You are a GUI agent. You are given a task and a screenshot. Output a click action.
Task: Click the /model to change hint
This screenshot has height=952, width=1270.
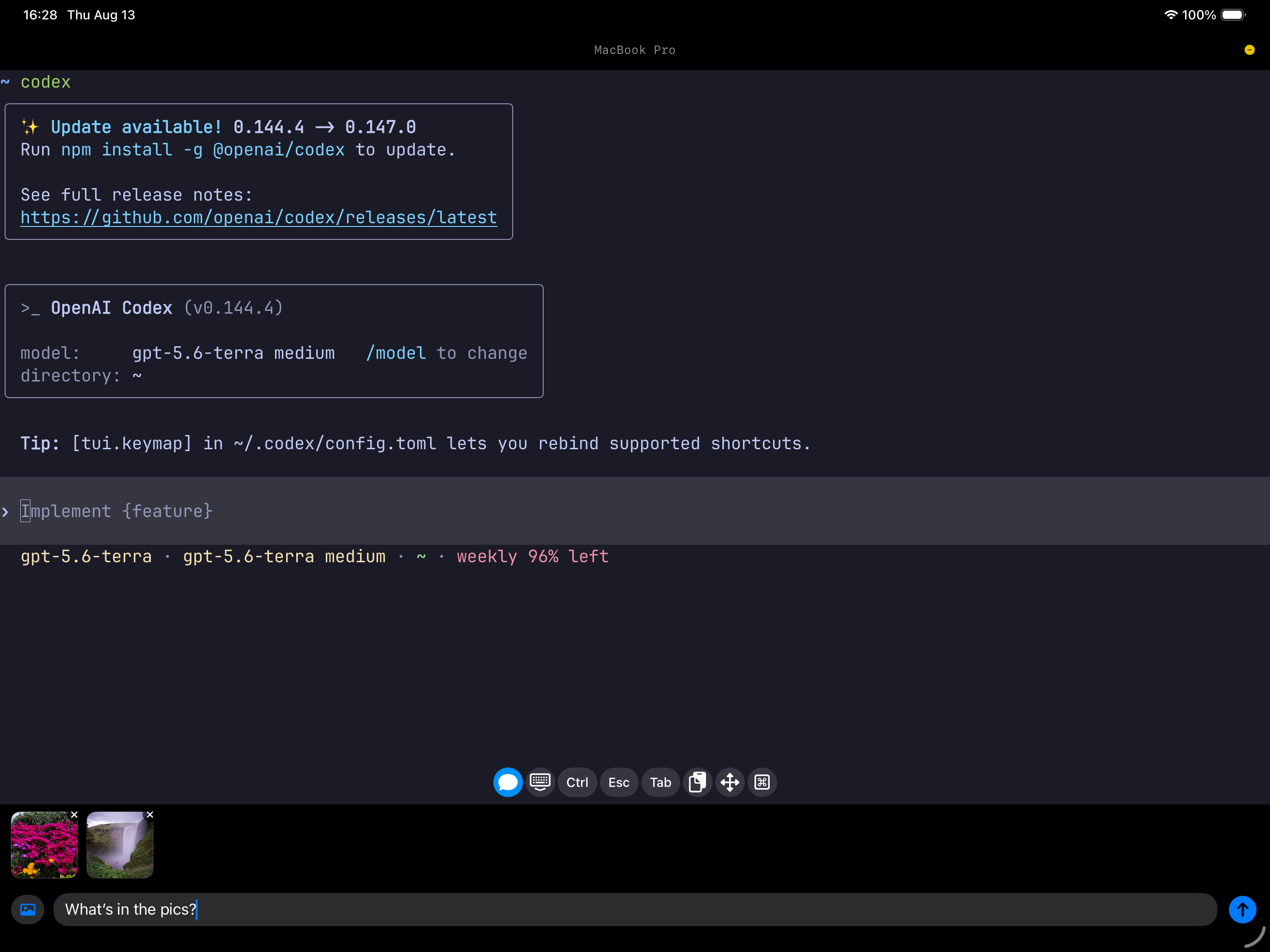[x=447, y=353]
